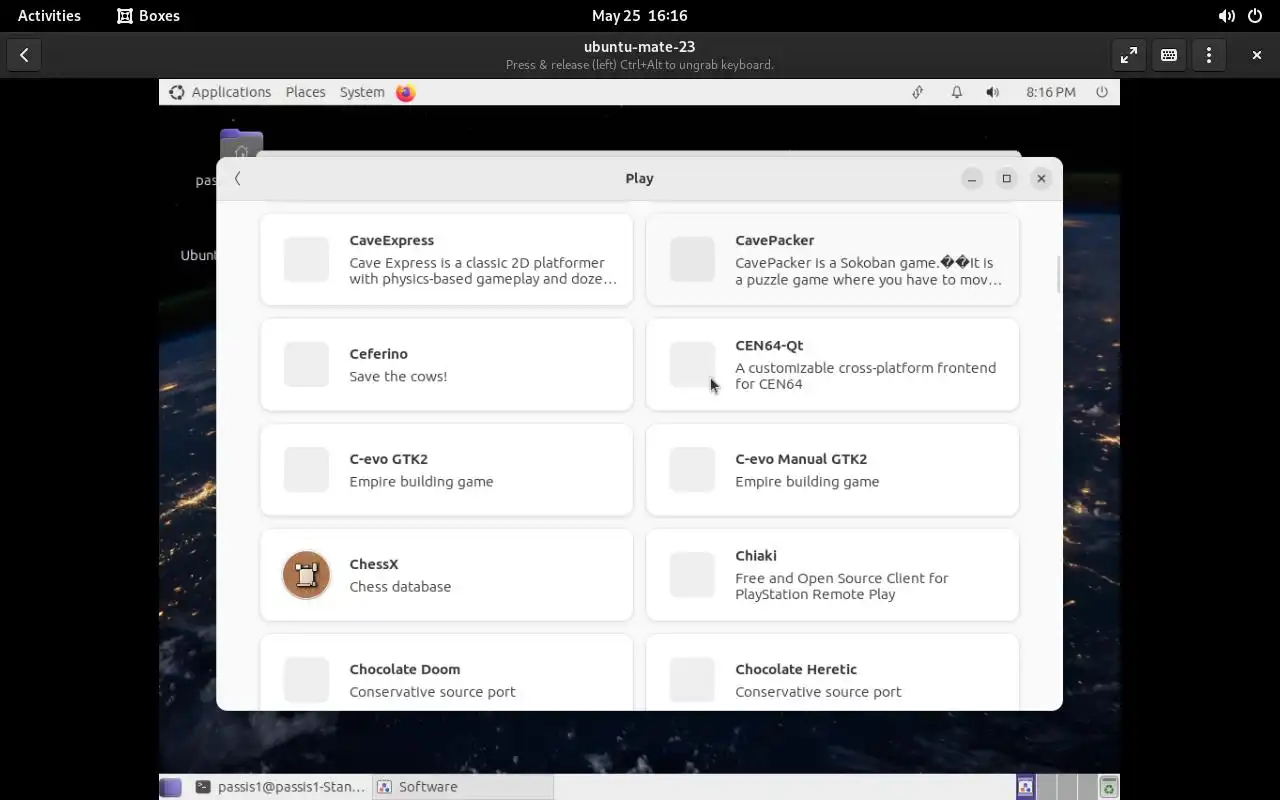
Task: Open the Chiaki app card
Action: [x=832, y=575]
